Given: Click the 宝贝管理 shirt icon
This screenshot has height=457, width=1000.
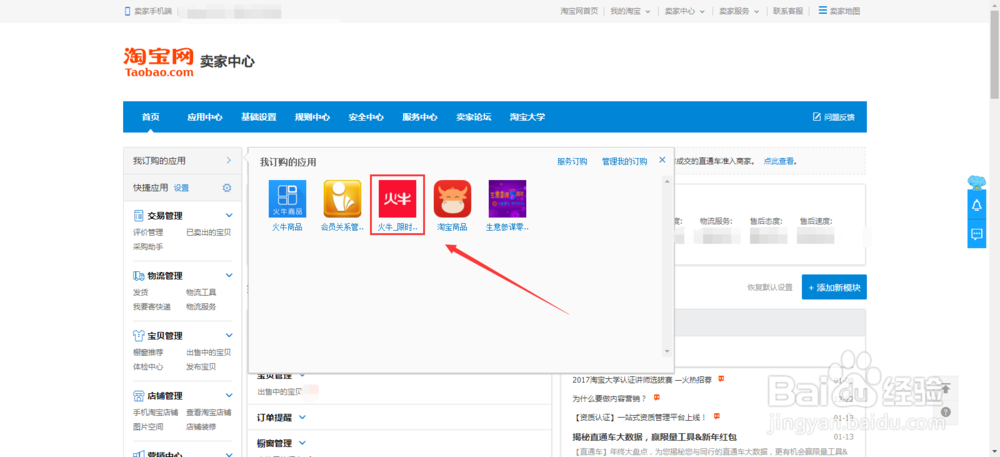Looking at the screenshot, I should tap(138, 335).
